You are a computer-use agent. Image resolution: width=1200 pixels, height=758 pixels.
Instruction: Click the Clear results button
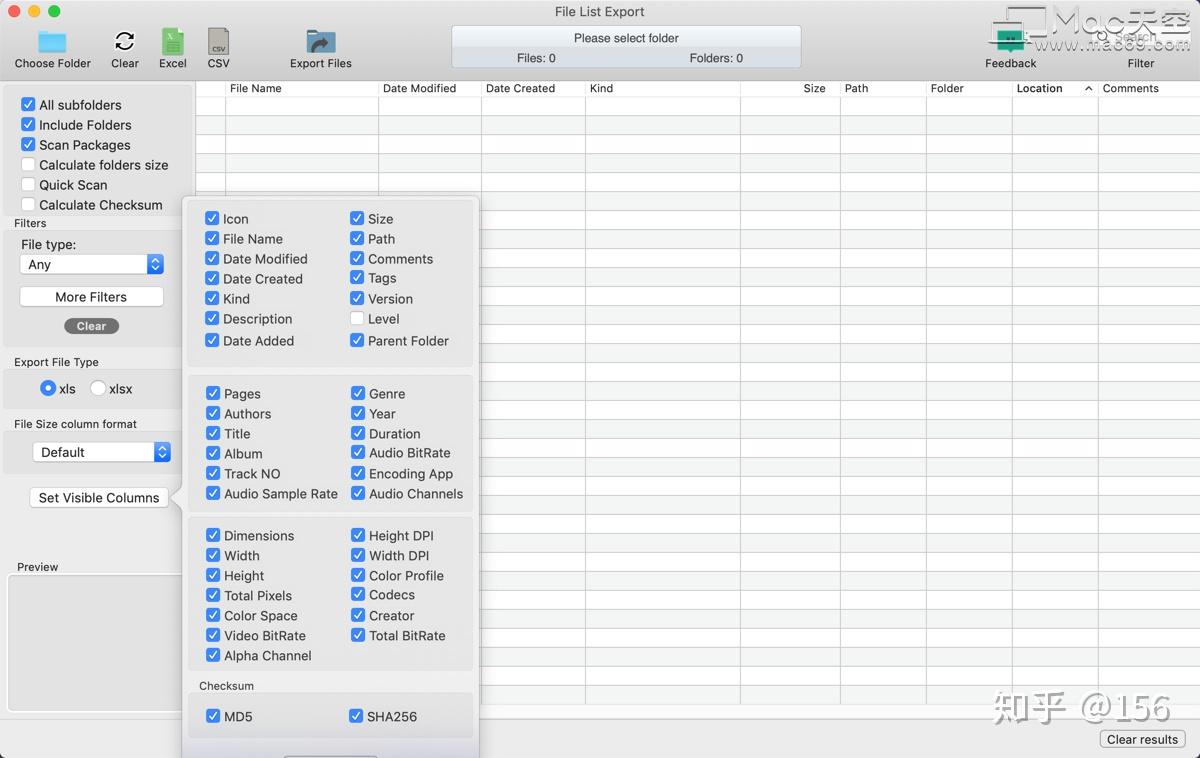point(1142,739)
